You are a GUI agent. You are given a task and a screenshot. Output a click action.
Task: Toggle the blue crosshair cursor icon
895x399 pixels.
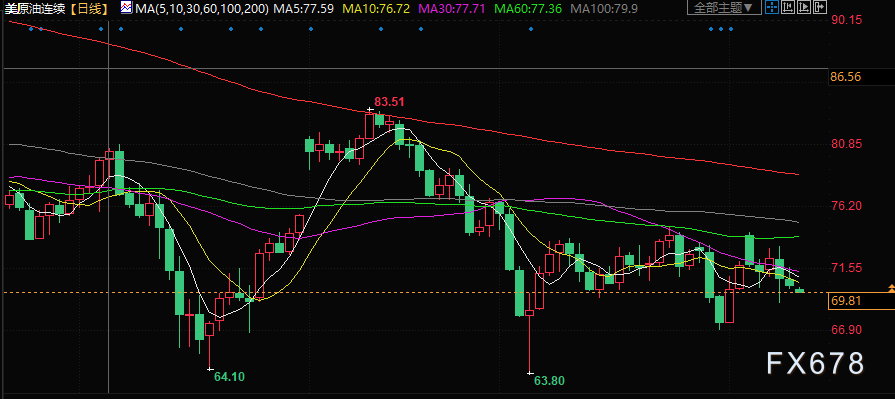pyautogui.click(x=772, y=7)
